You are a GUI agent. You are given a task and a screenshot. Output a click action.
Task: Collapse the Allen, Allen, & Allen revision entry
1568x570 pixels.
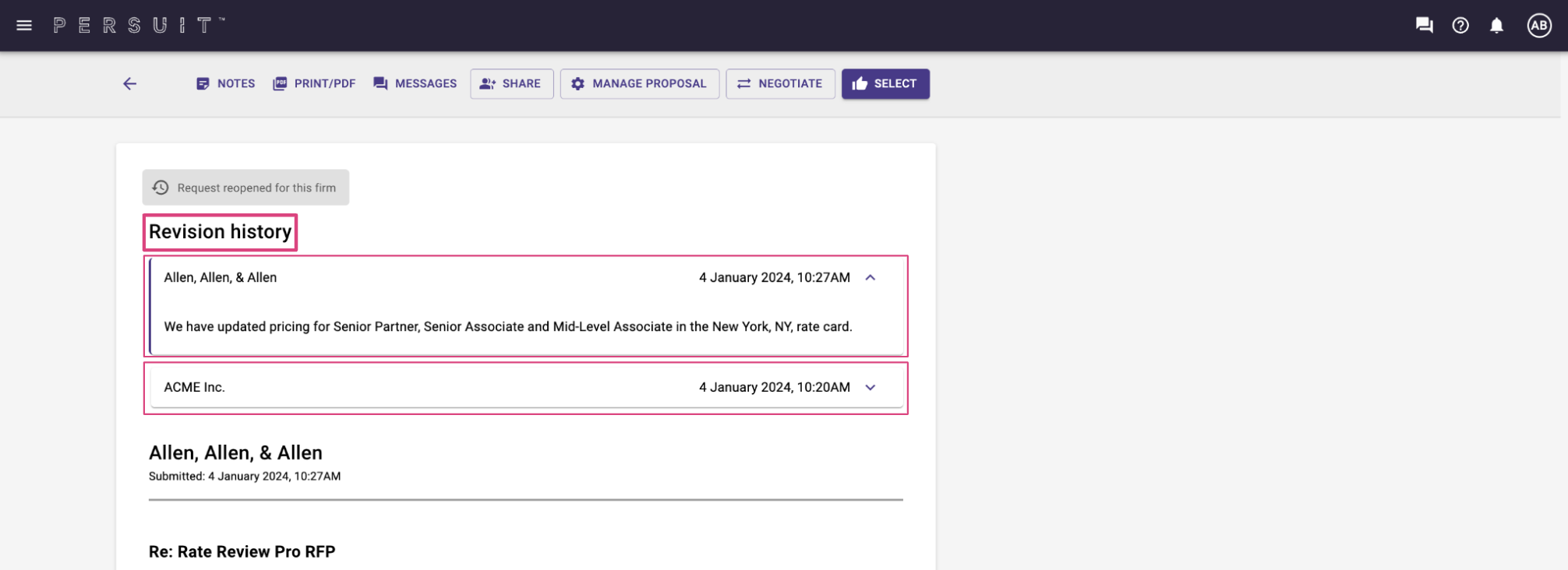click(x=871, y=277)
